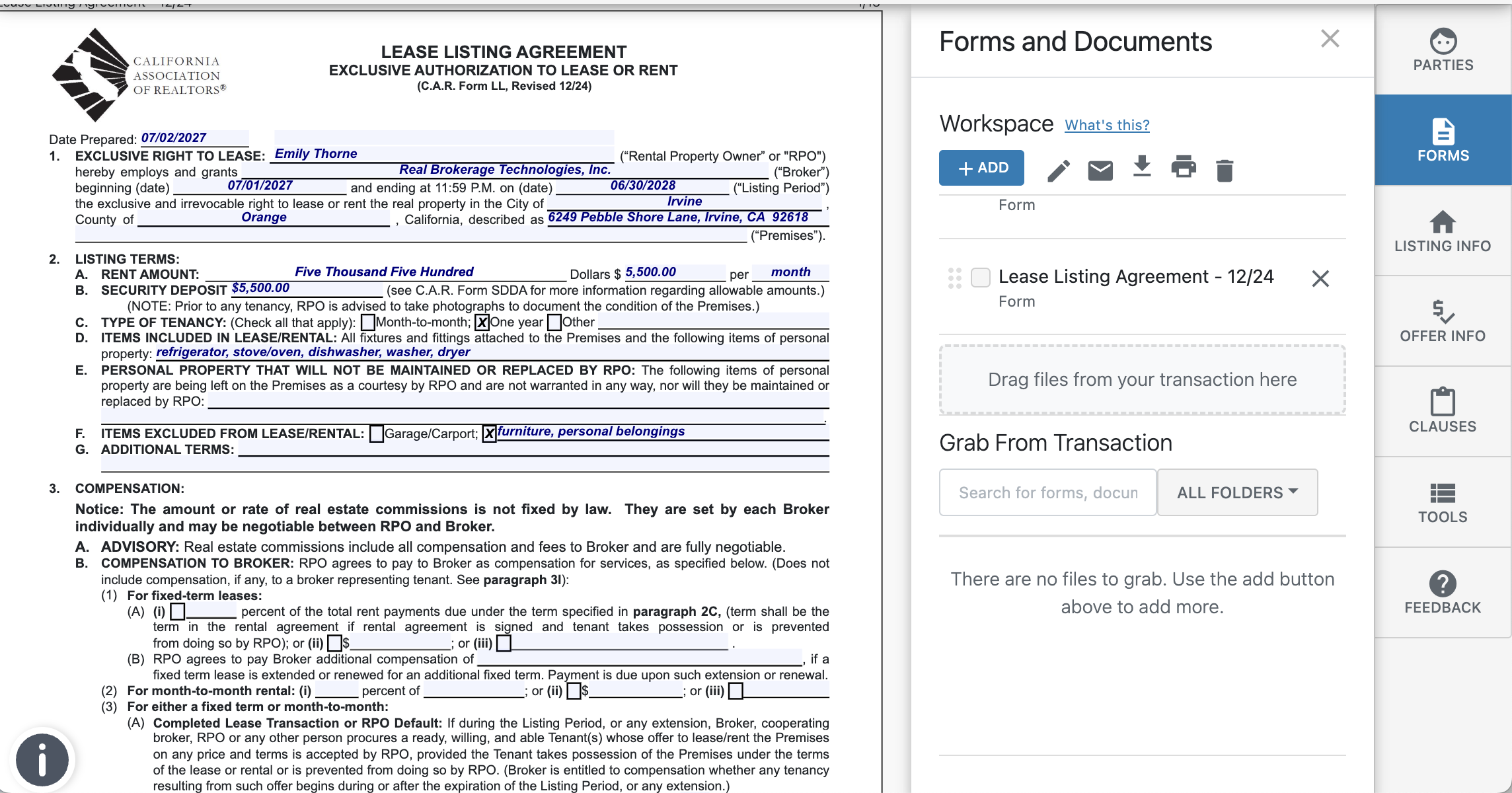Click the Search for forms input field
The width and height of the screenshot is (1512, 793).
click(x=1047, y=492)
